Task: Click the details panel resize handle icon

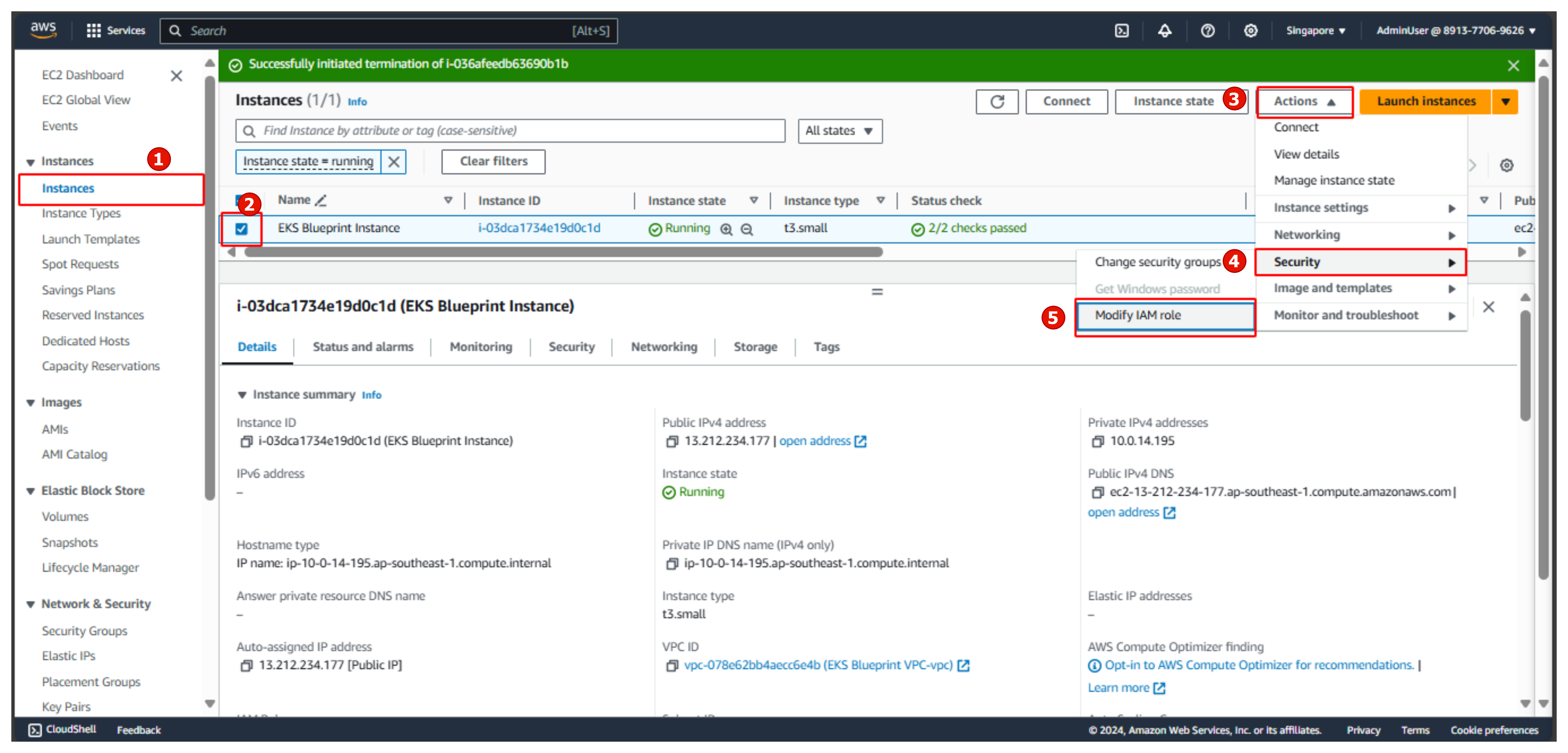Action: coord(877,292)
